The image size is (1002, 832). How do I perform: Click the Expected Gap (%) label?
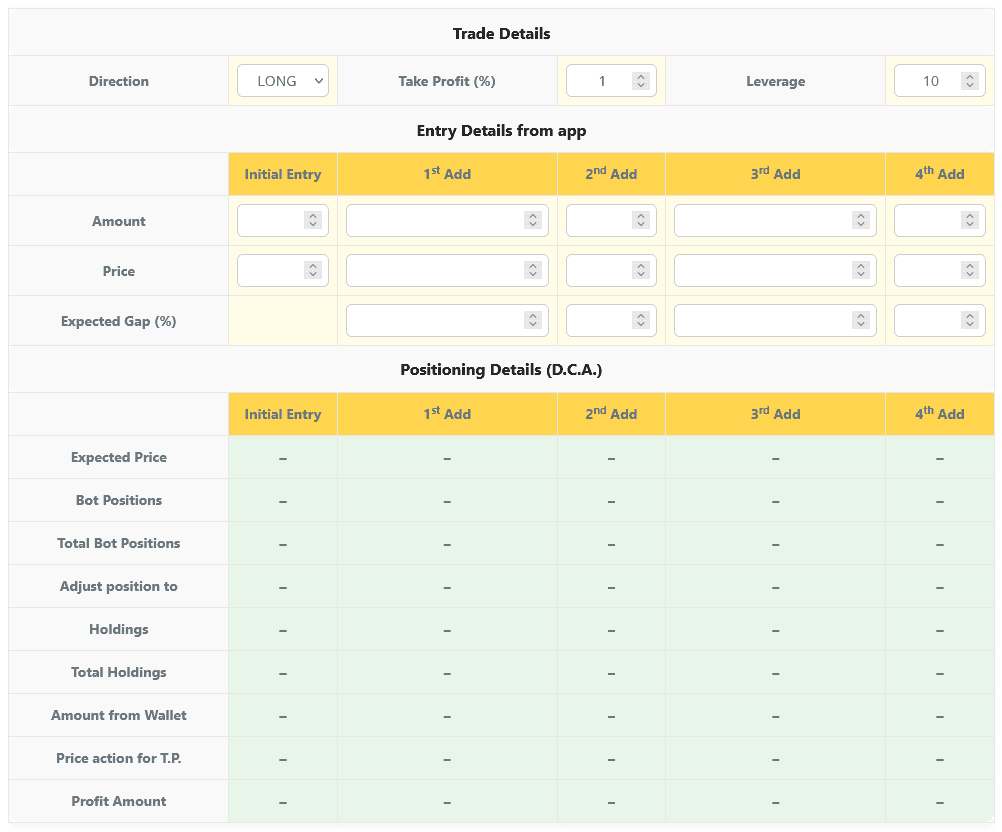[118, 321]
